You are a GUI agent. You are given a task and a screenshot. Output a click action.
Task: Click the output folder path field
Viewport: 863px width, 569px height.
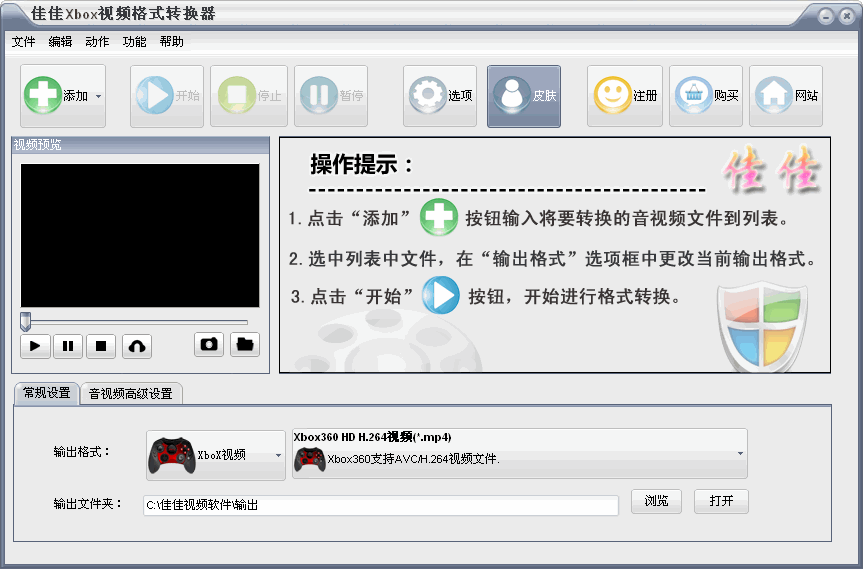point(381,506)
